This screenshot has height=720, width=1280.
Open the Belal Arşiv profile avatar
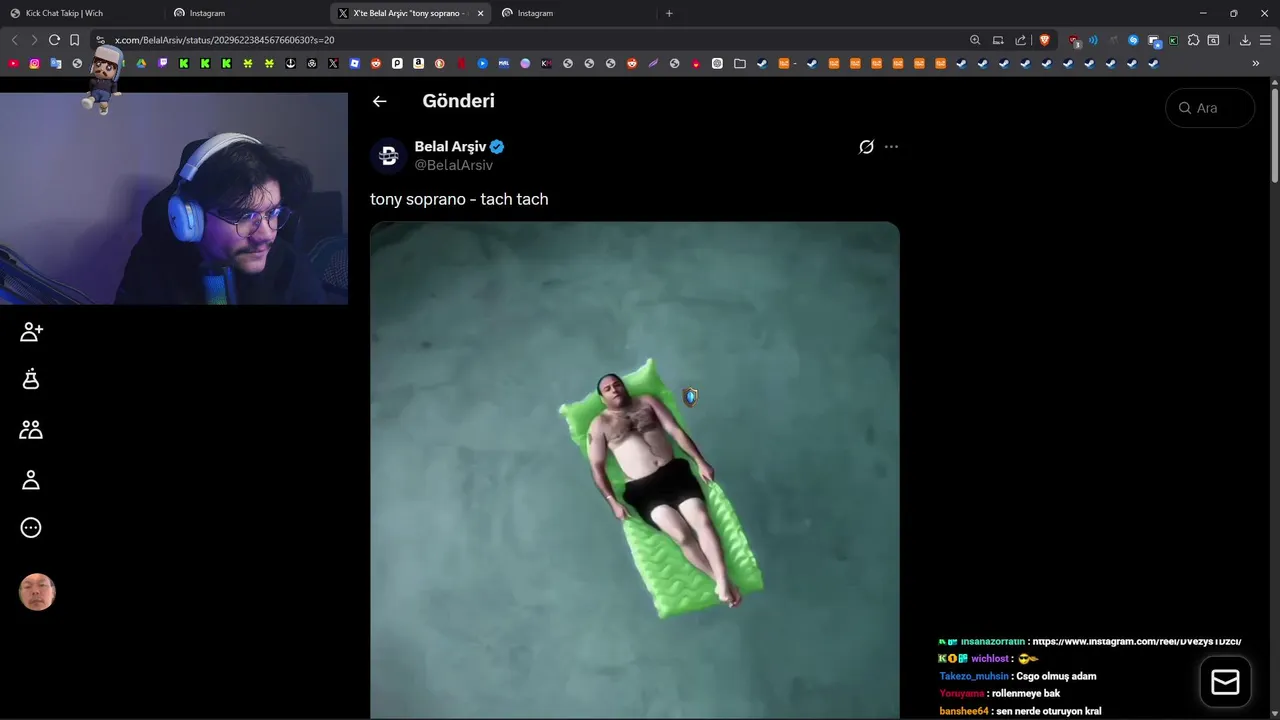pyautogui.click(x=388, y=156)
